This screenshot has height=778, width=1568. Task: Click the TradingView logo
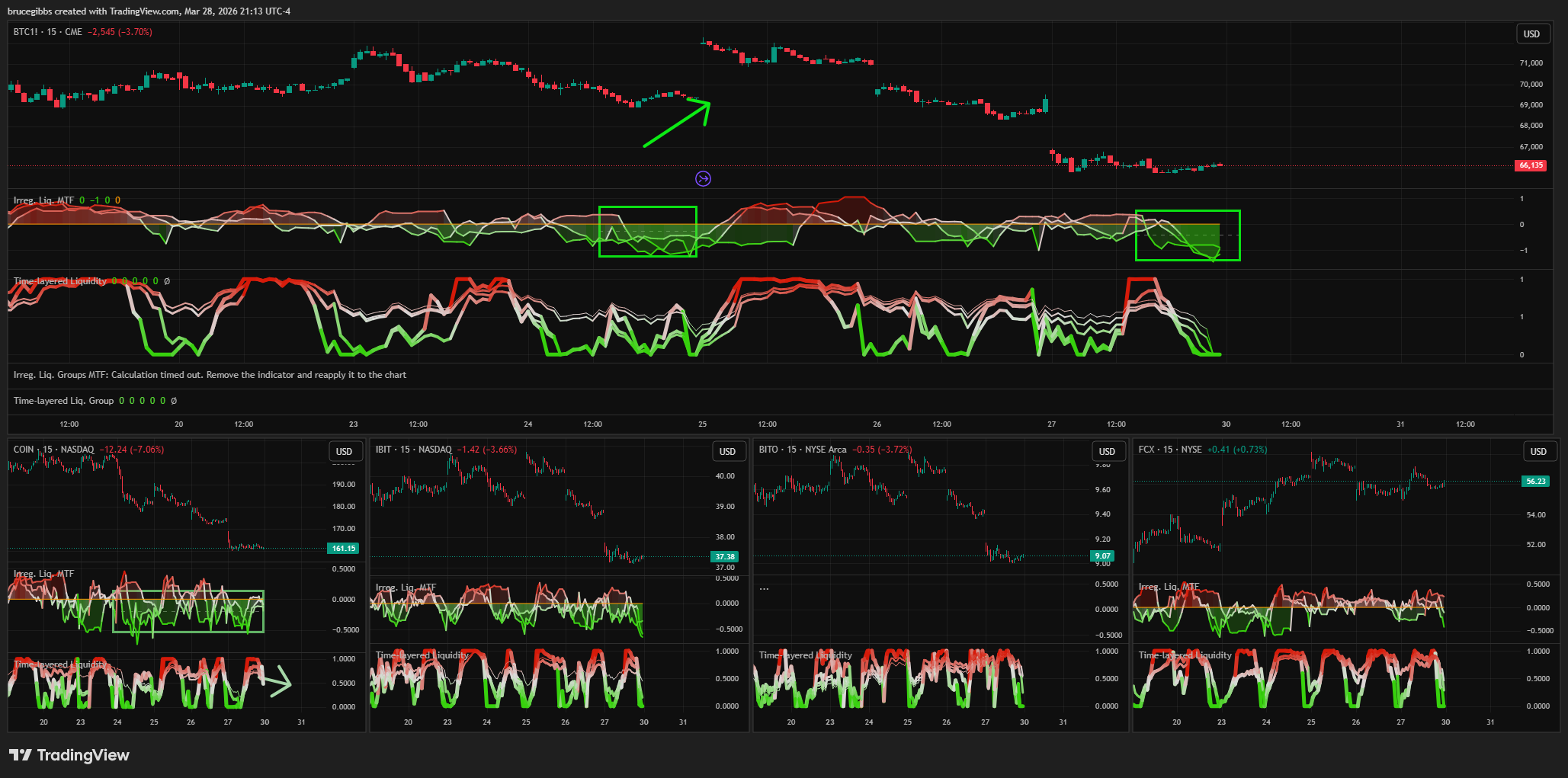(69, 755)
